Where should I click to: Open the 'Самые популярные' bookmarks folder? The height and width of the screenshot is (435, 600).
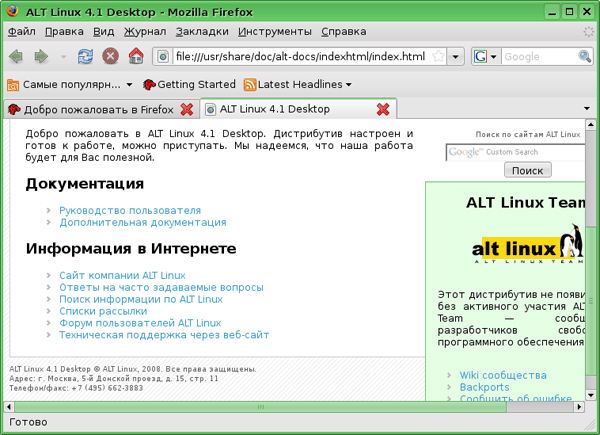pos(70,85)
